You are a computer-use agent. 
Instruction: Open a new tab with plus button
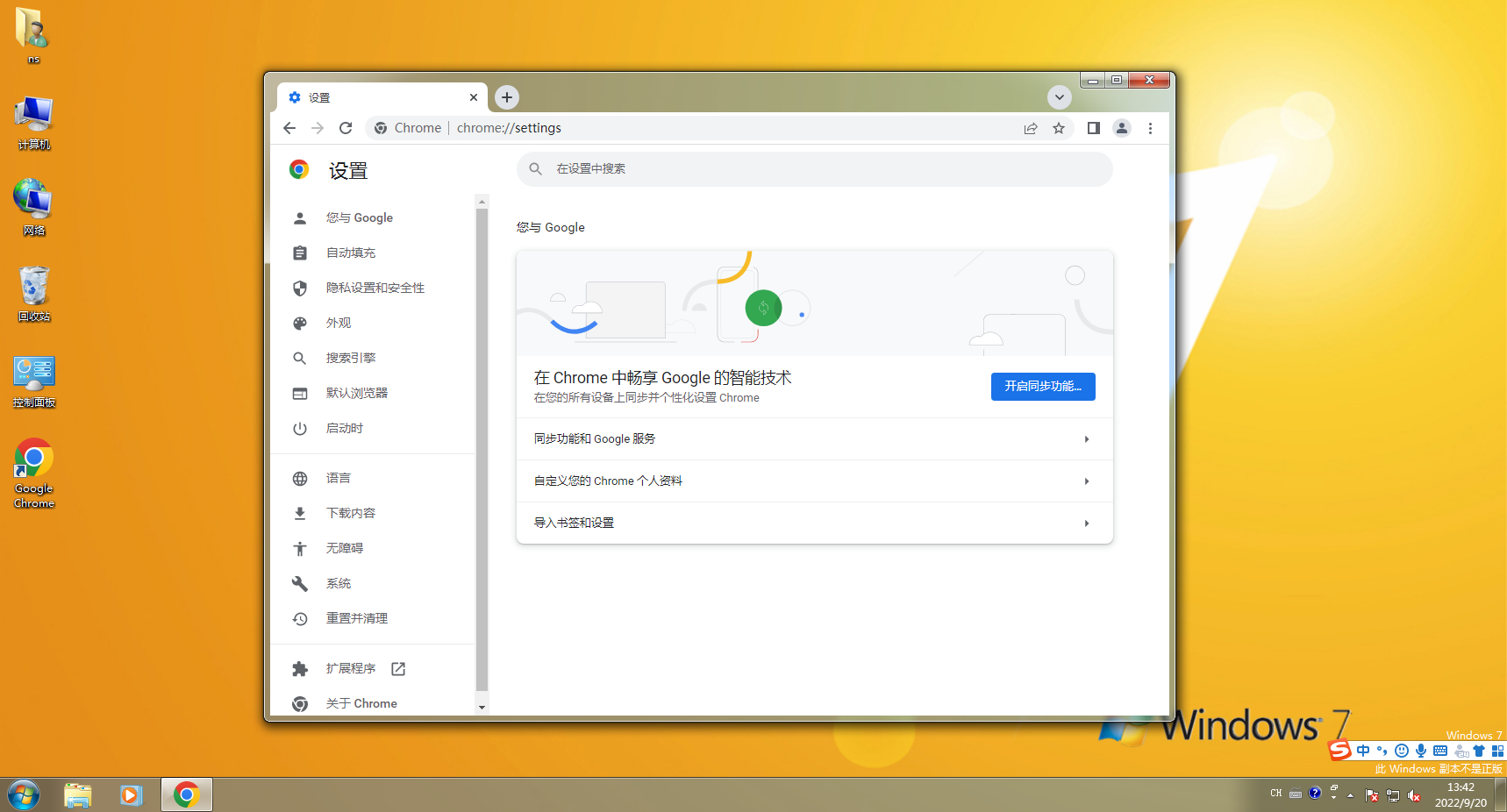point(507,97)
